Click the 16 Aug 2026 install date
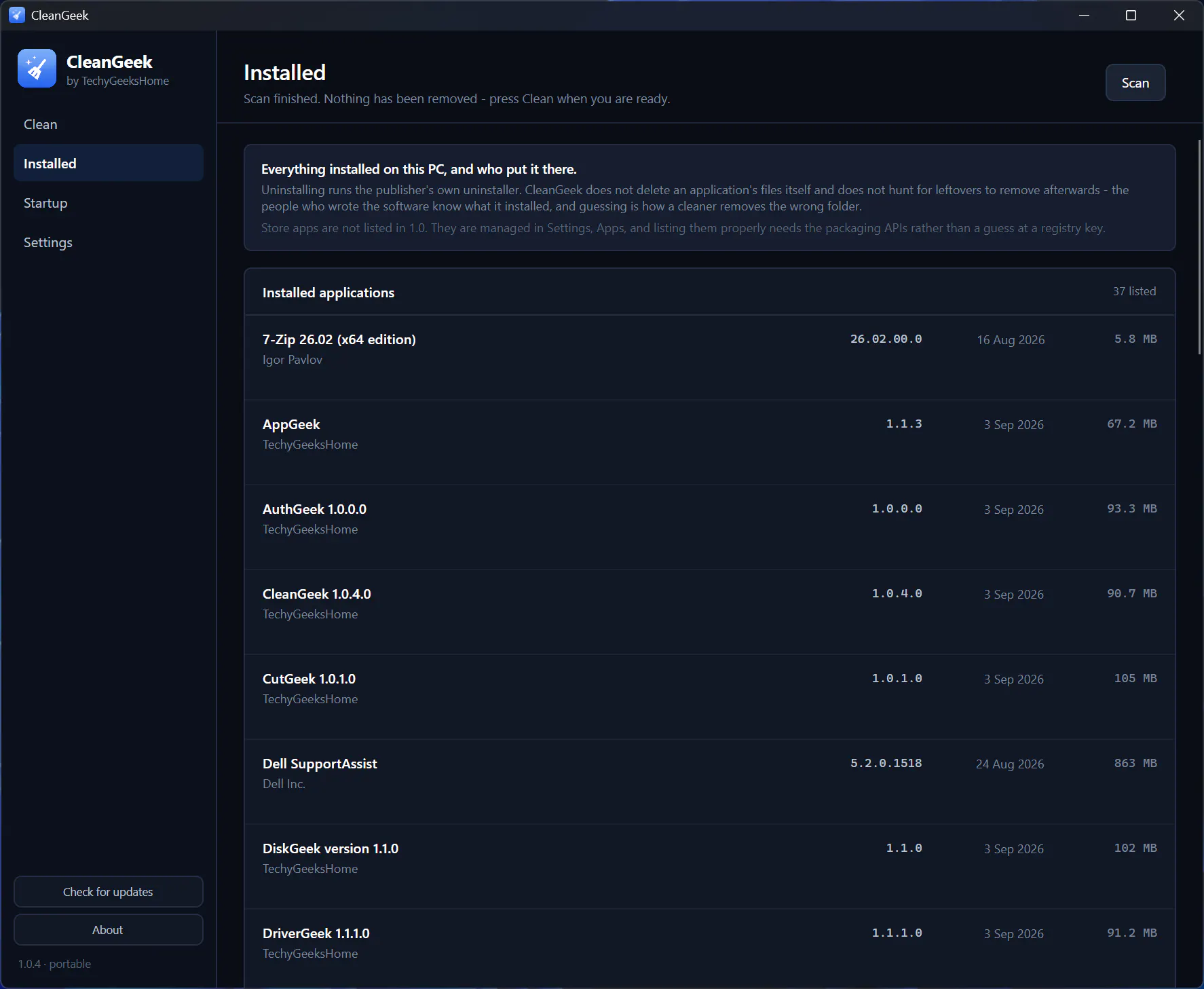1204x989 pixels. [1011, 339]
